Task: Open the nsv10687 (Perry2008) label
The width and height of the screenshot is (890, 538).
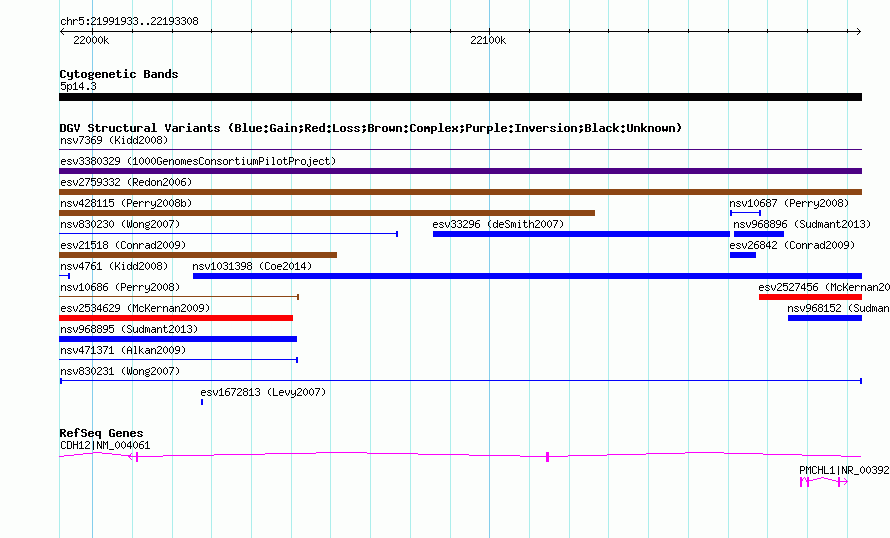Action: (789, 203)
